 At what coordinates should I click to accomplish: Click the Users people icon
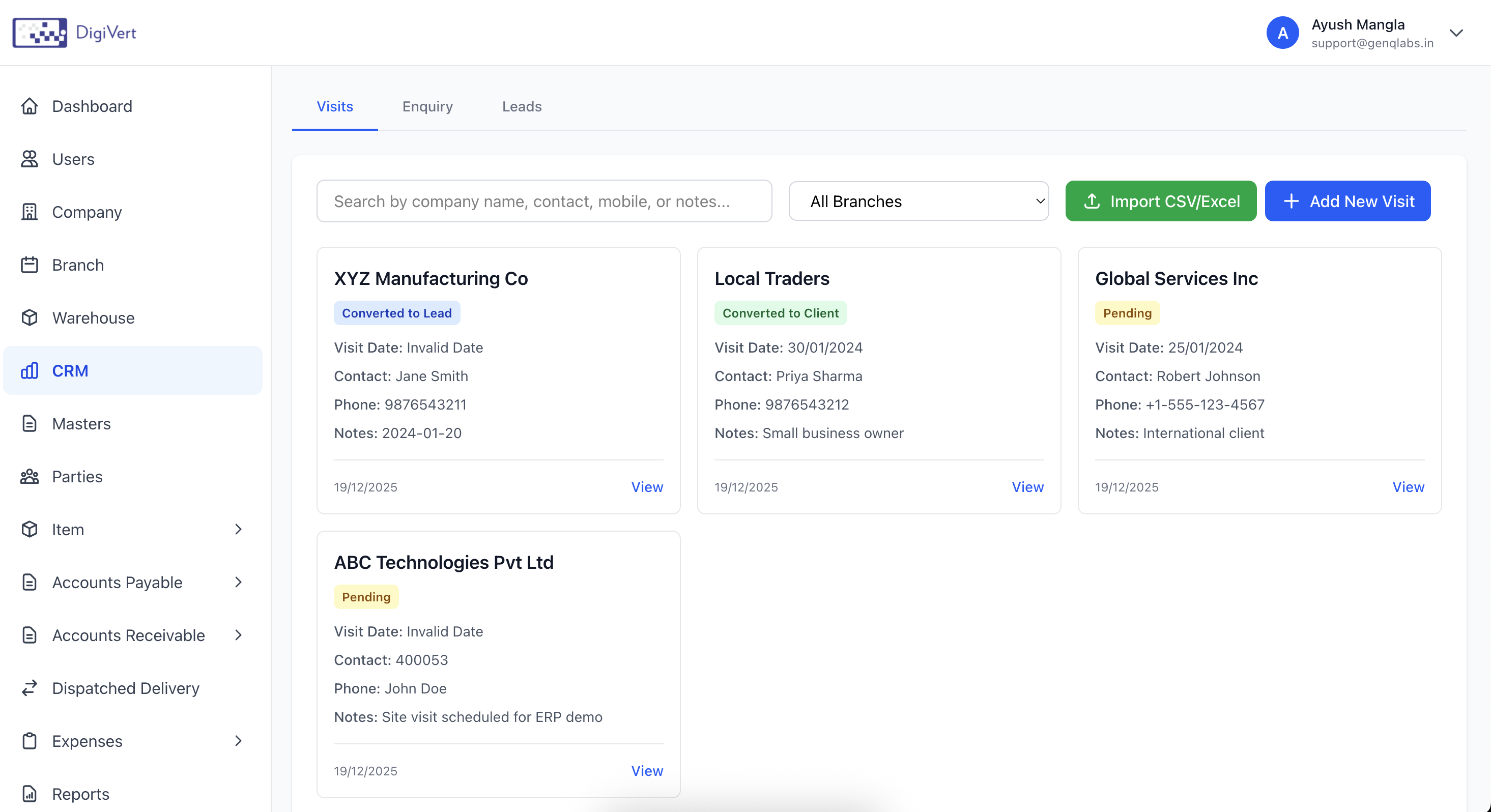30,159
